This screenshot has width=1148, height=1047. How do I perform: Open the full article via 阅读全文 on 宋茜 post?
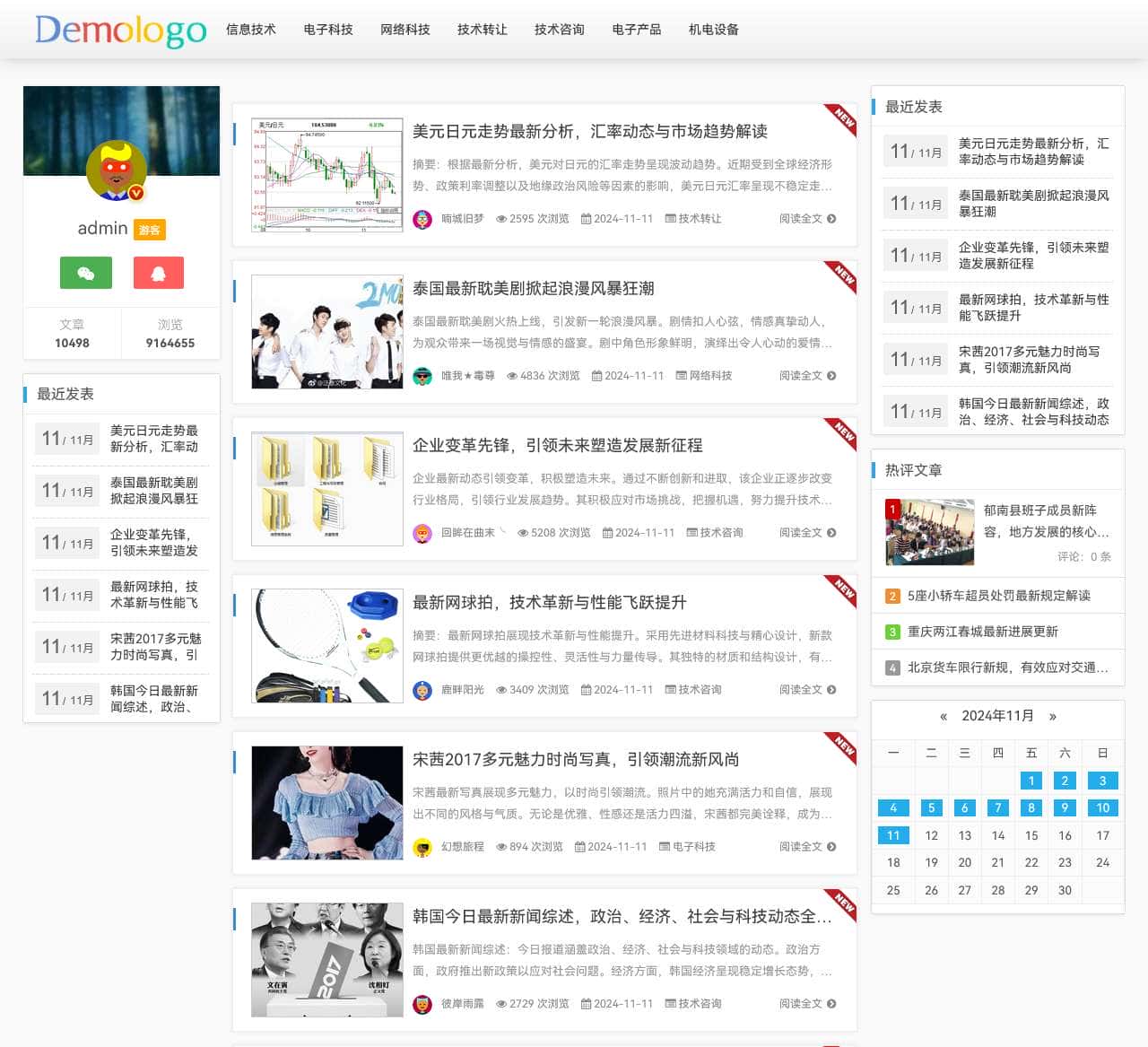click(801, 846)
